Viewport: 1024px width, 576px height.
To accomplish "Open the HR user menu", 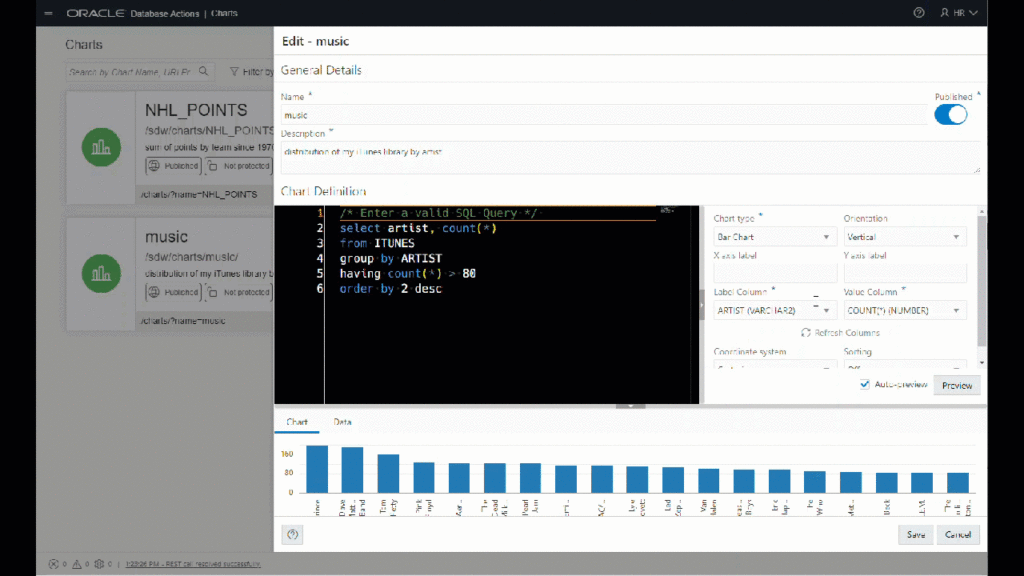I will [958, 13].
